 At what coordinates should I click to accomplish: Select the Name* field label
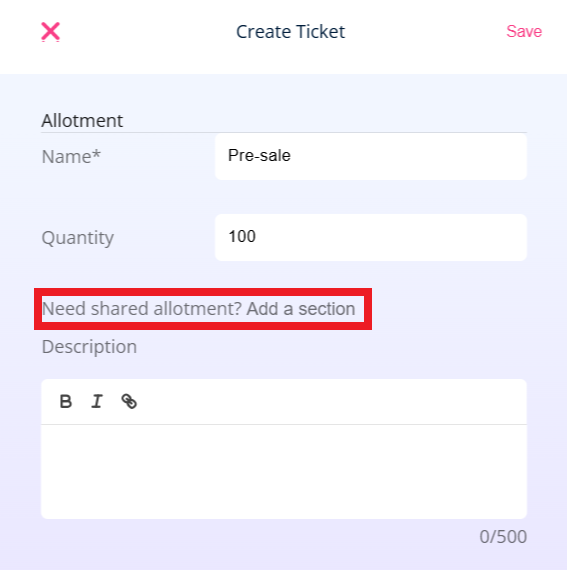[71, 157]
